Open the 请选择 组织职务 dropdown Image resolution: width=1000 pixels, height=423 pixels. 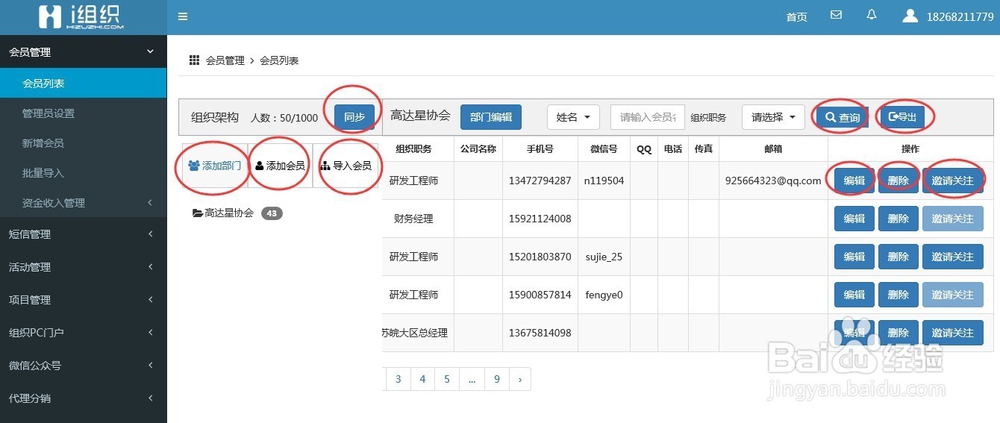[x=773, y=117]
